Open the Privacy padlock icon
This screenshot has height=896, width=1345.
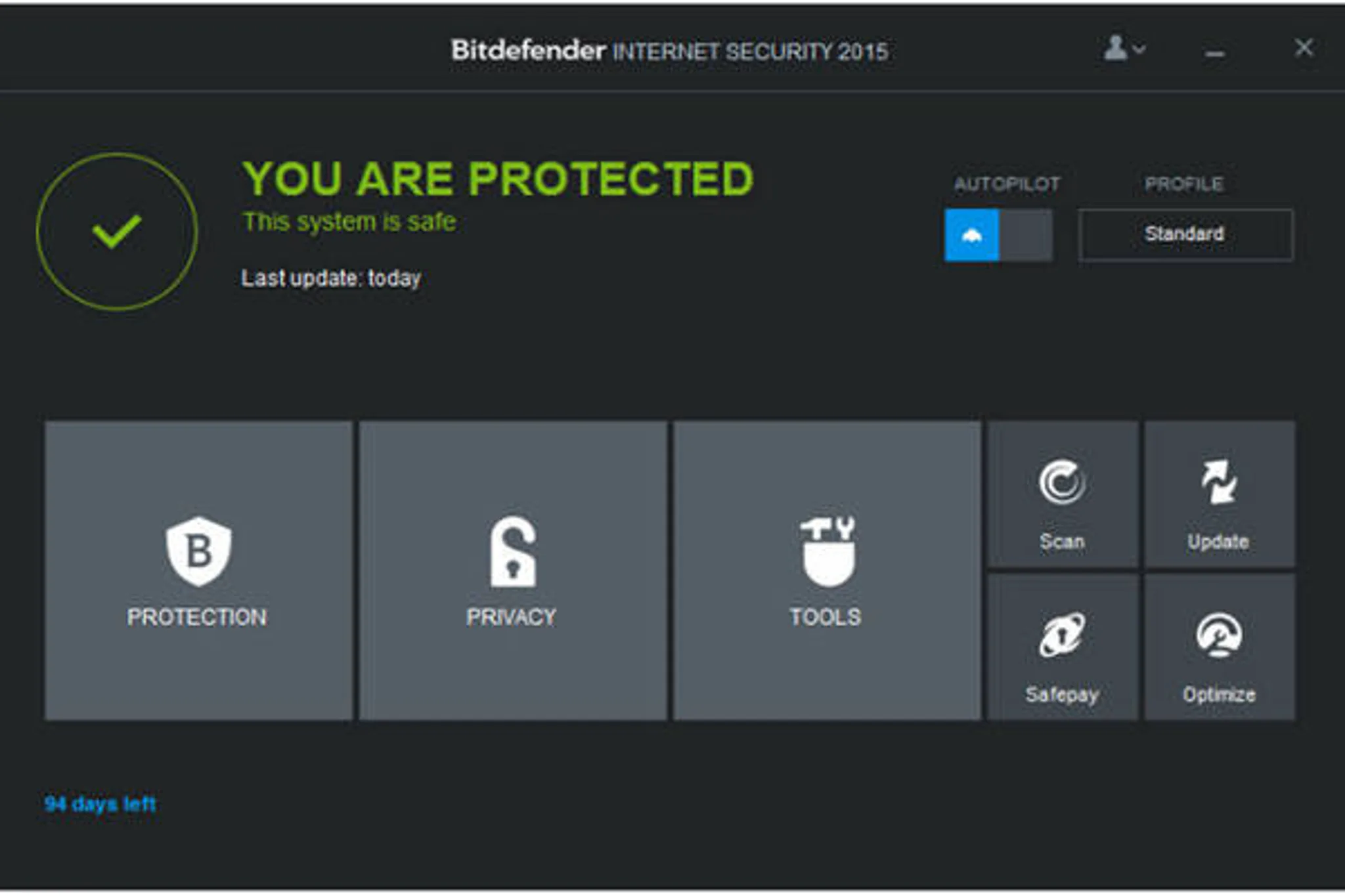[x=513, y=552]
